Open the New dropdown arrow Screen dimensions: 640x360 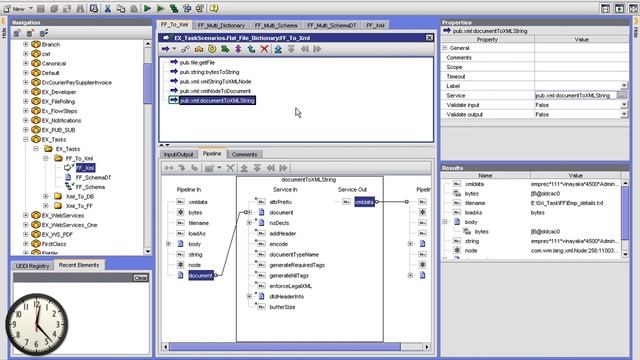click(x=31, y=8)
